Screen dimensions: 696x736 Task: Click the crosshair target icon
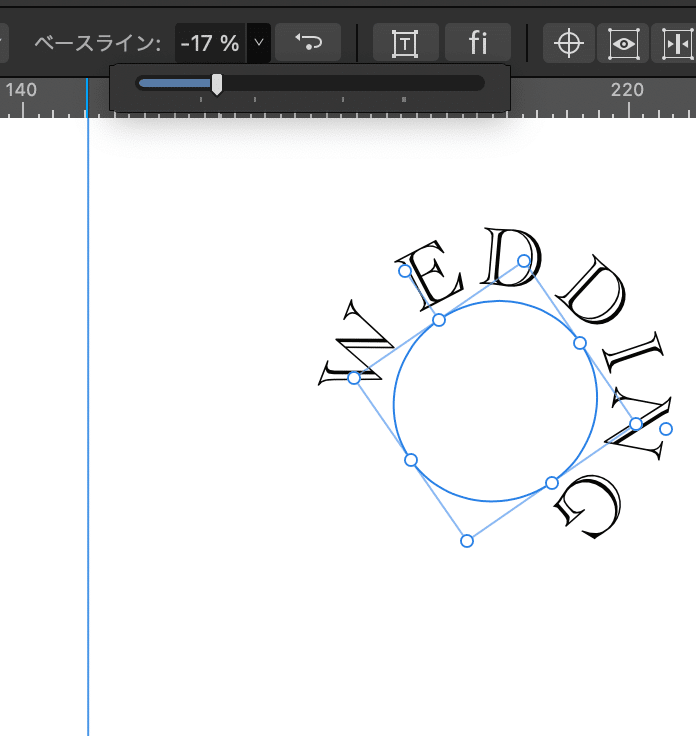[x=568, y=43]
